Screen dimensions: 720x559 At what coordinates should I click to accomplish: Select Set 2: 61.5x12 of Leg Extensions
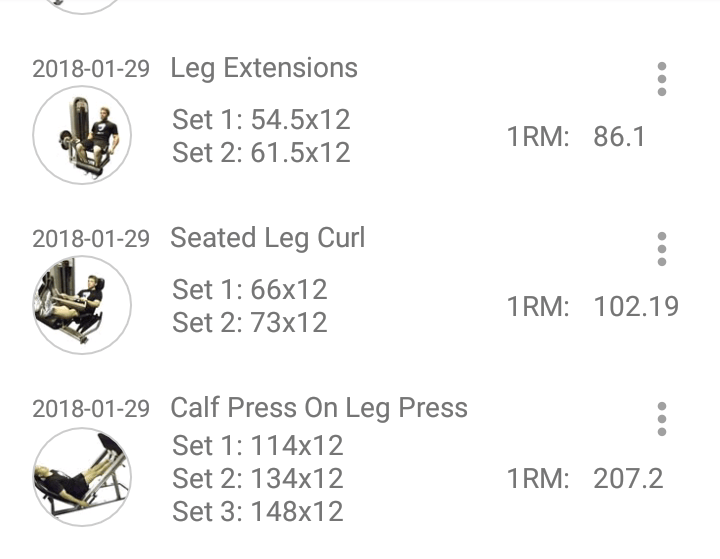[261, 153]
